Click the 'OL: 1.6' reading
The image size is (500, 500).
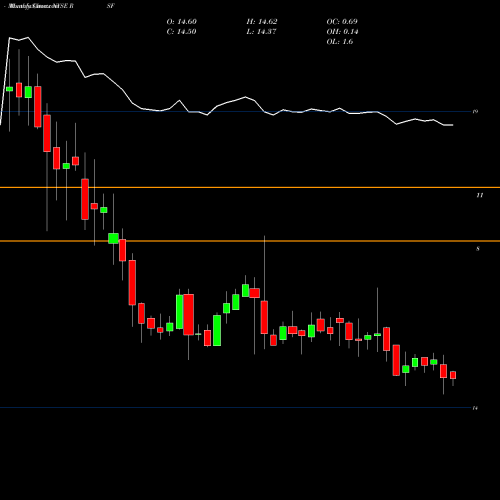[x=340, y=42]
